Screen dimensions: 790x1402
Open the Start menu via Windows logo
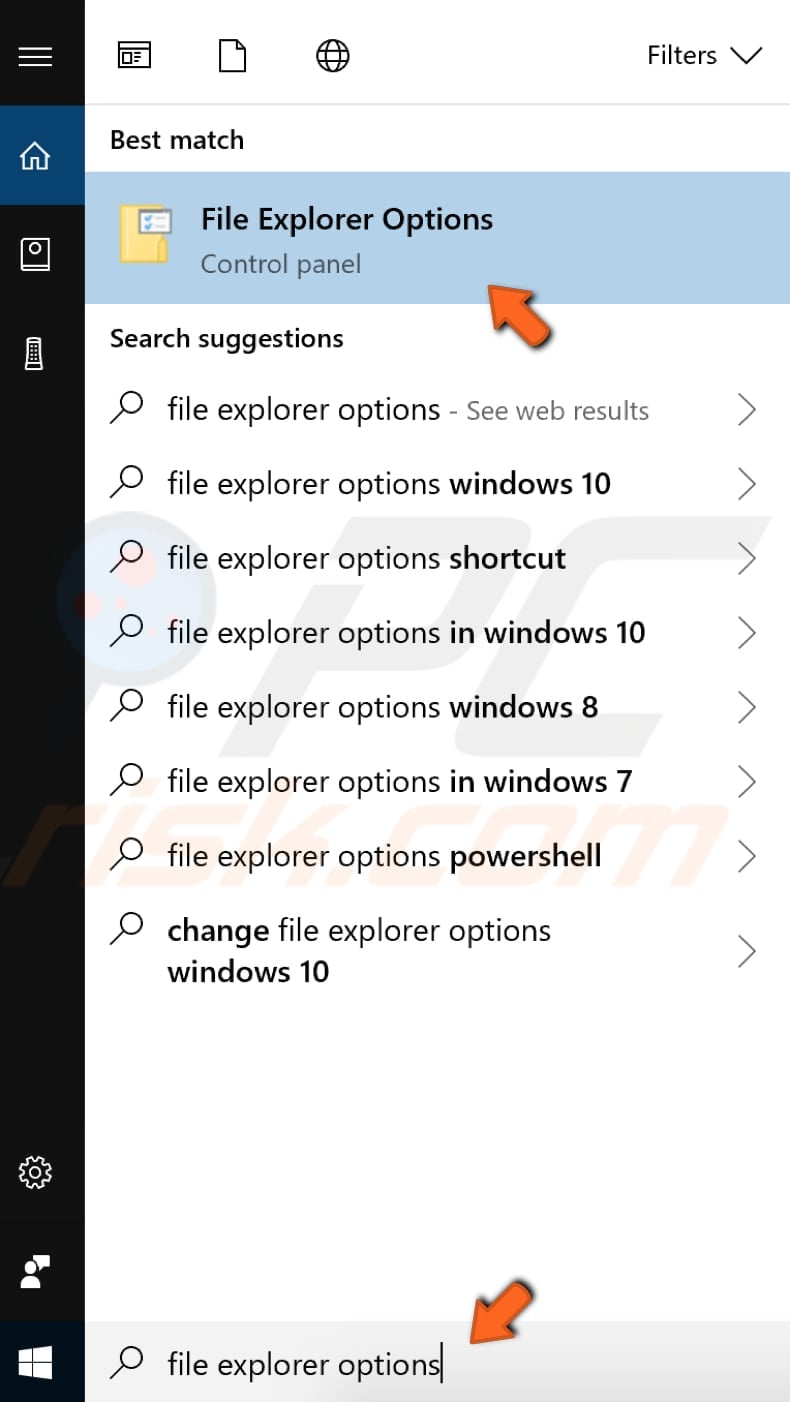[35, 1362]
